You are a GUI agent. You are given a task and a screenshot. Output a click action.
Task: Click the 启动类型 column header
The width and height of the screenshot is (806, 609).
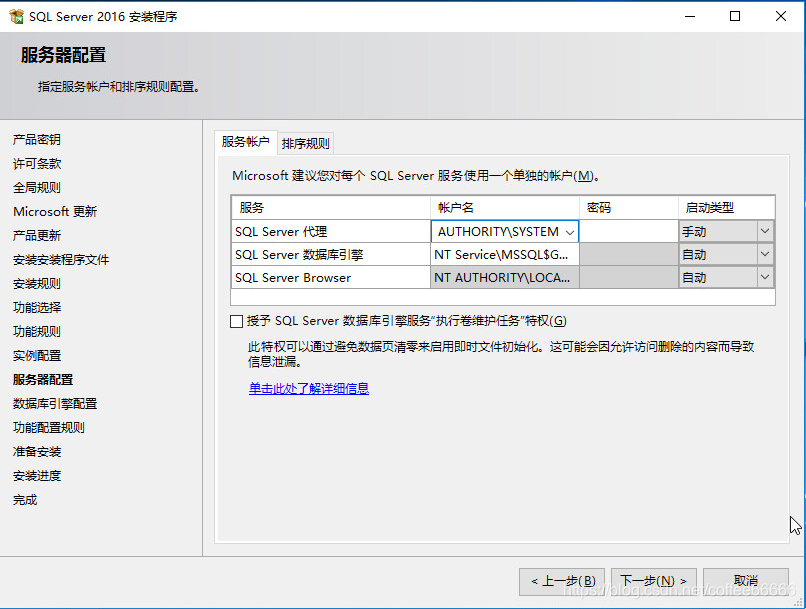click(x=726, y=208)
